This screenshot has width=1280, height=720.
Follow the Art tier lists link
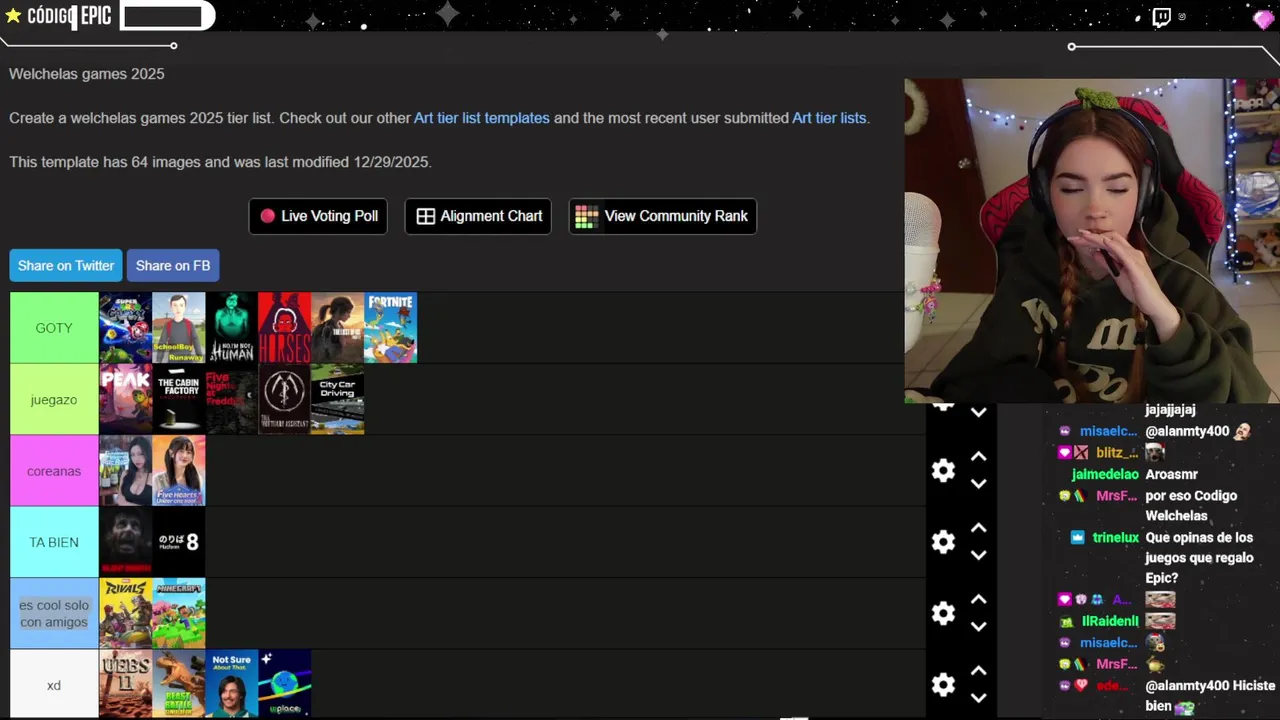click(x=829, y=118)
